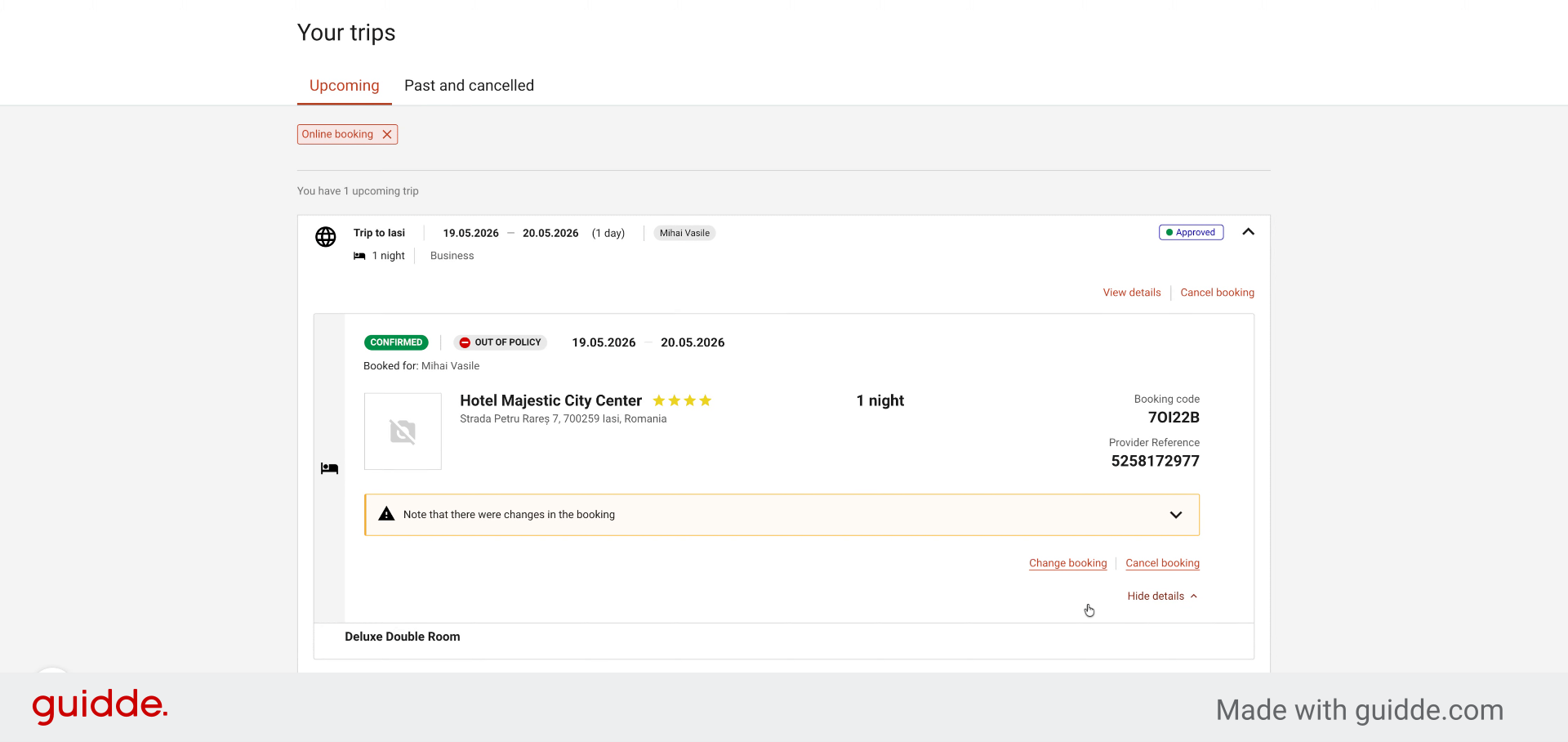The height and width of the screenshot is (742, 1568).
Task: Click the 'You have 1 upcoming trip' text
Action: click(358, 191)
